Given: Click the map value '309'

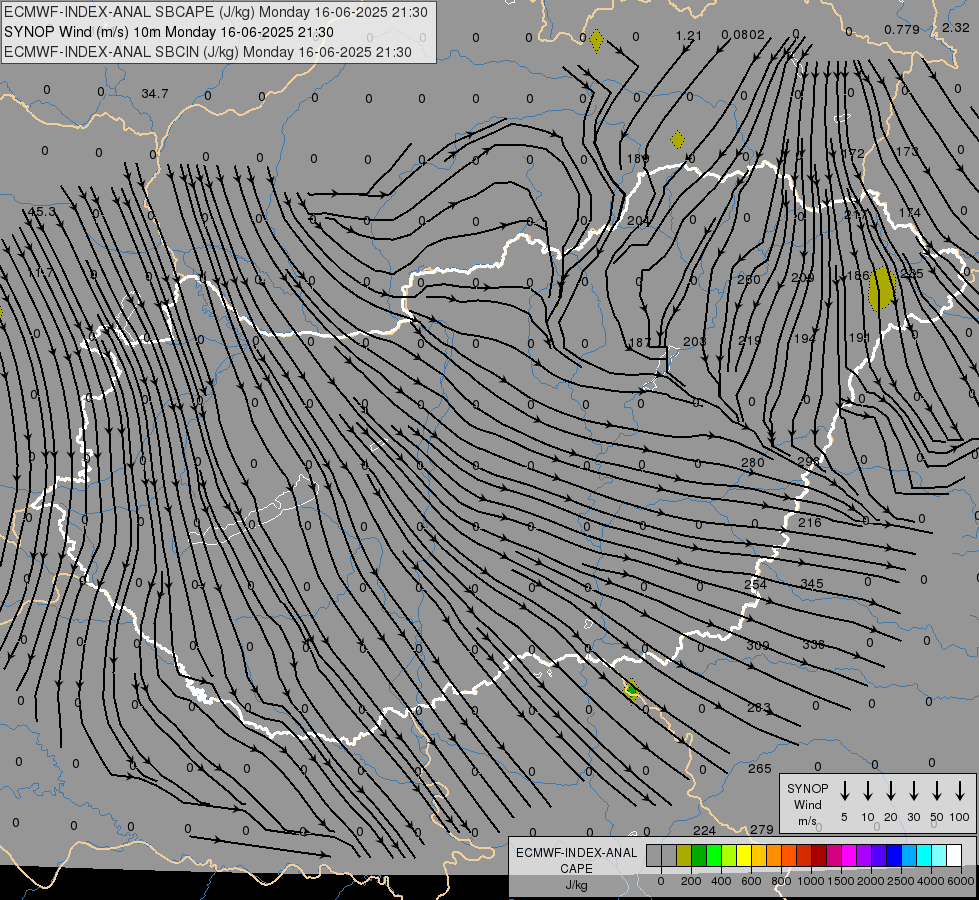Looking at the screenshot, I should point(758,646).
